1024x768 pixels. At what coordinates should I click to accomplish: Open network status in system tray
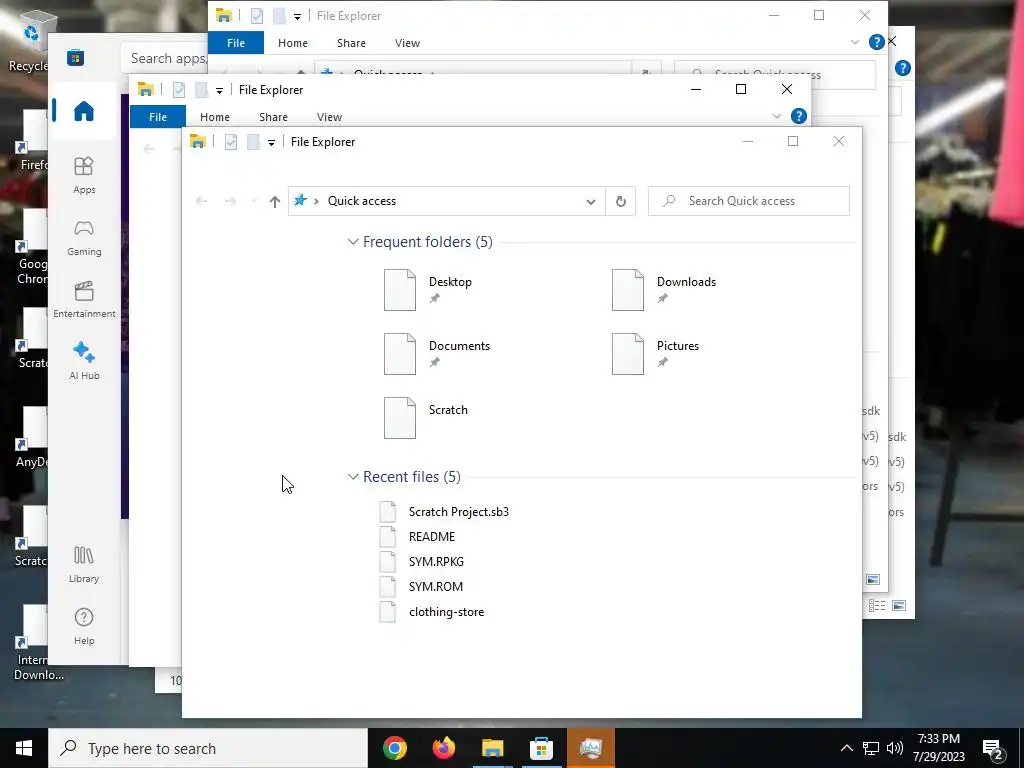(x=871, y=748)
